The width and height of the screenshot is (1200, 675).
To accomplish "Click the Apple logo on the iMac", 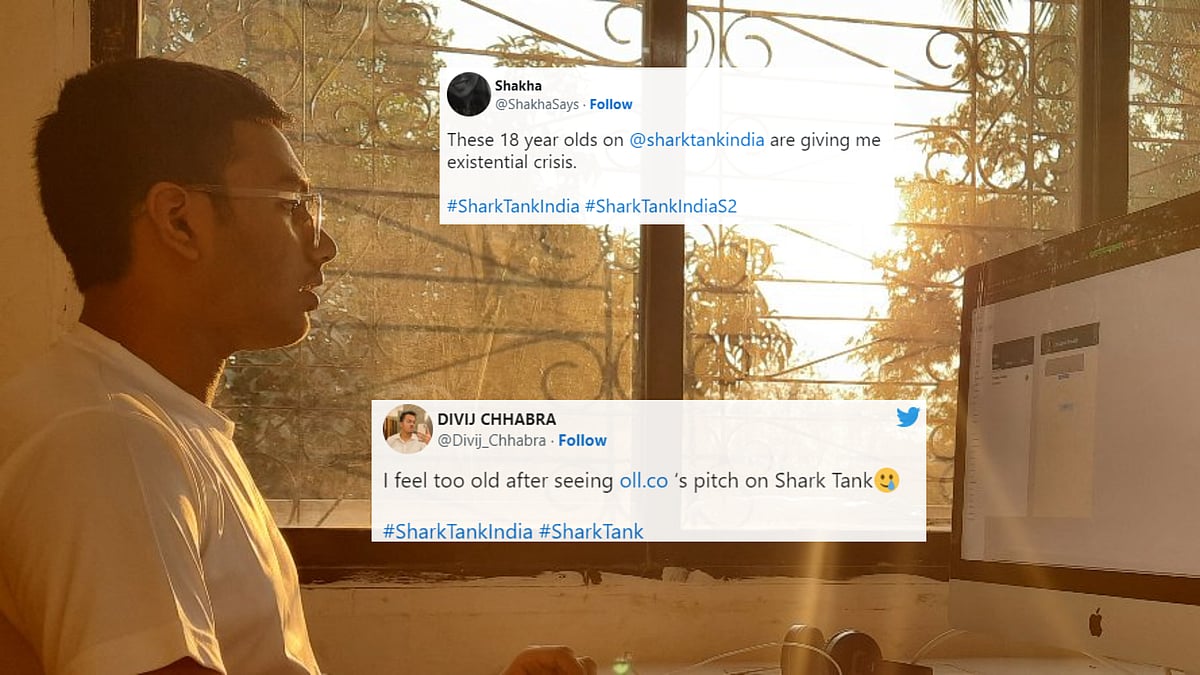I will pos(1095,623).
